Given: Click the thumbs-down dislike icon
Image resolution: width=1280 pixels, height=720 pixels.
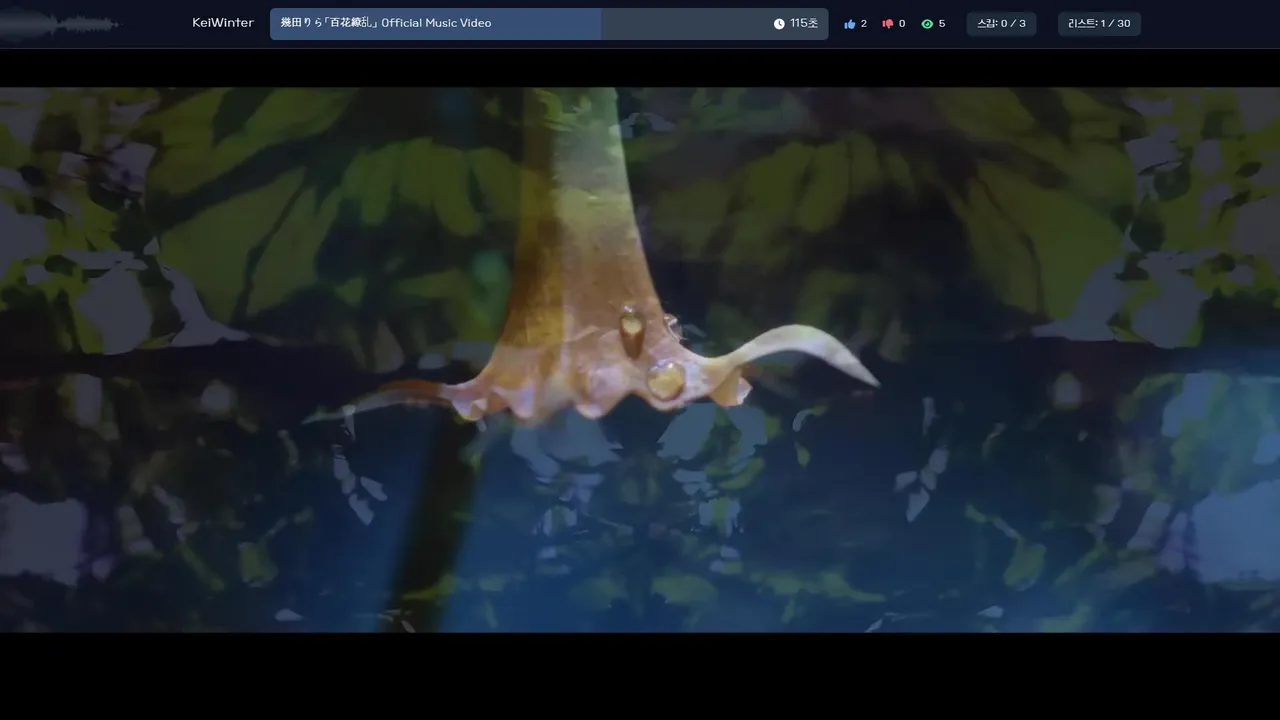Looking at the screenshot, I should pyautogui.click(x=887, y=24).
